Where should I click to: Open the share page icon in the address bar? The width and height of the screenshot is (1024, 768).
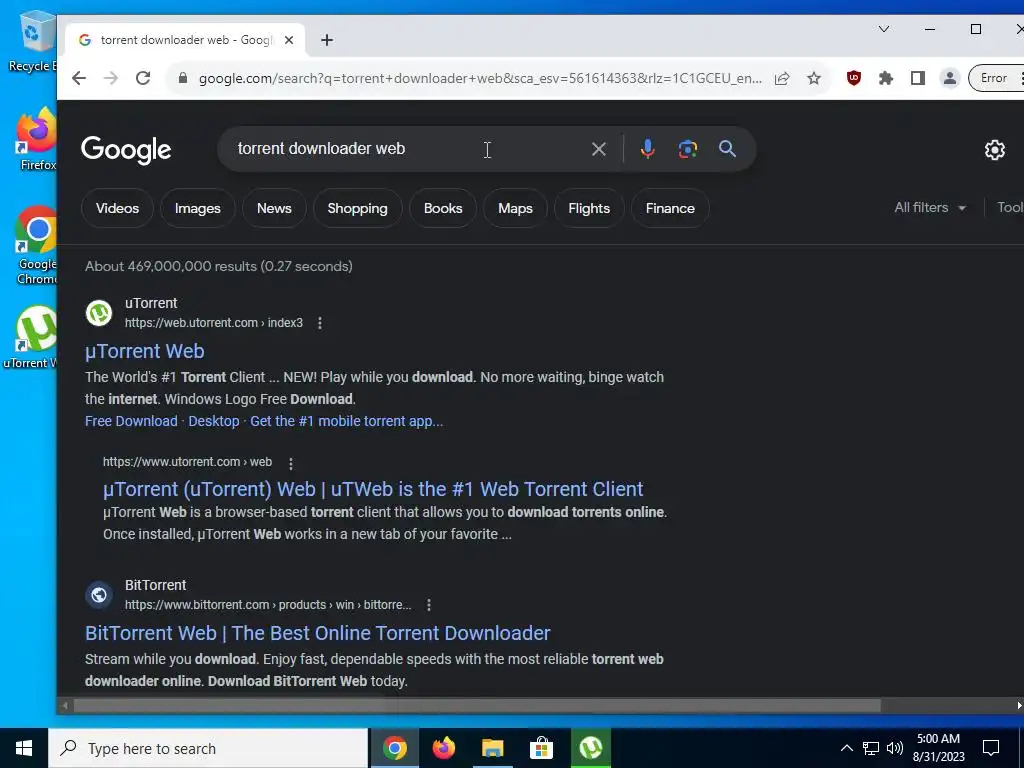pyautogui.click(x=782, y=78)
